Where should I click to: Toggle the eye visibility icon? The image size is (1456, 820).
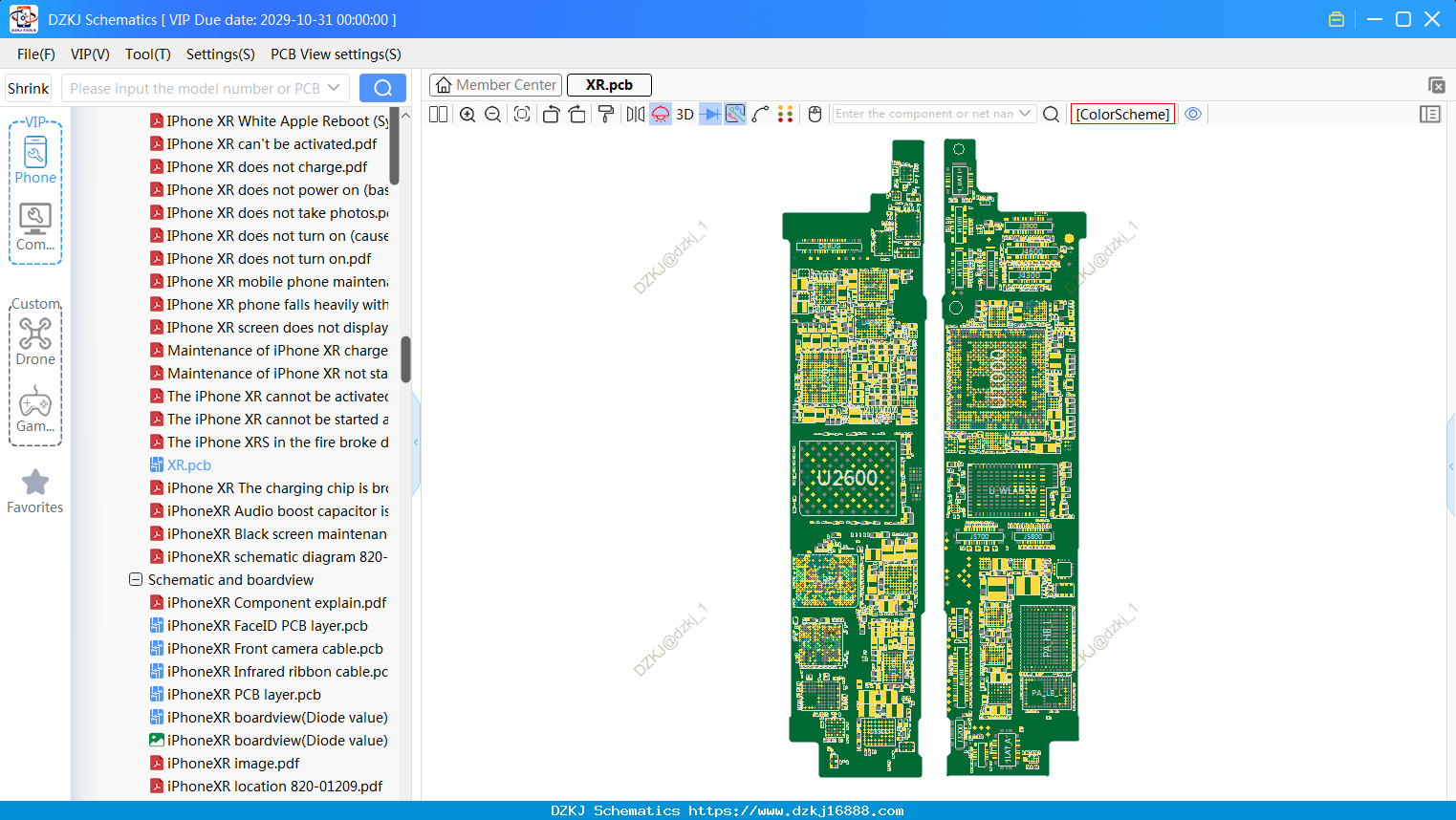(x=1193, y=114)
